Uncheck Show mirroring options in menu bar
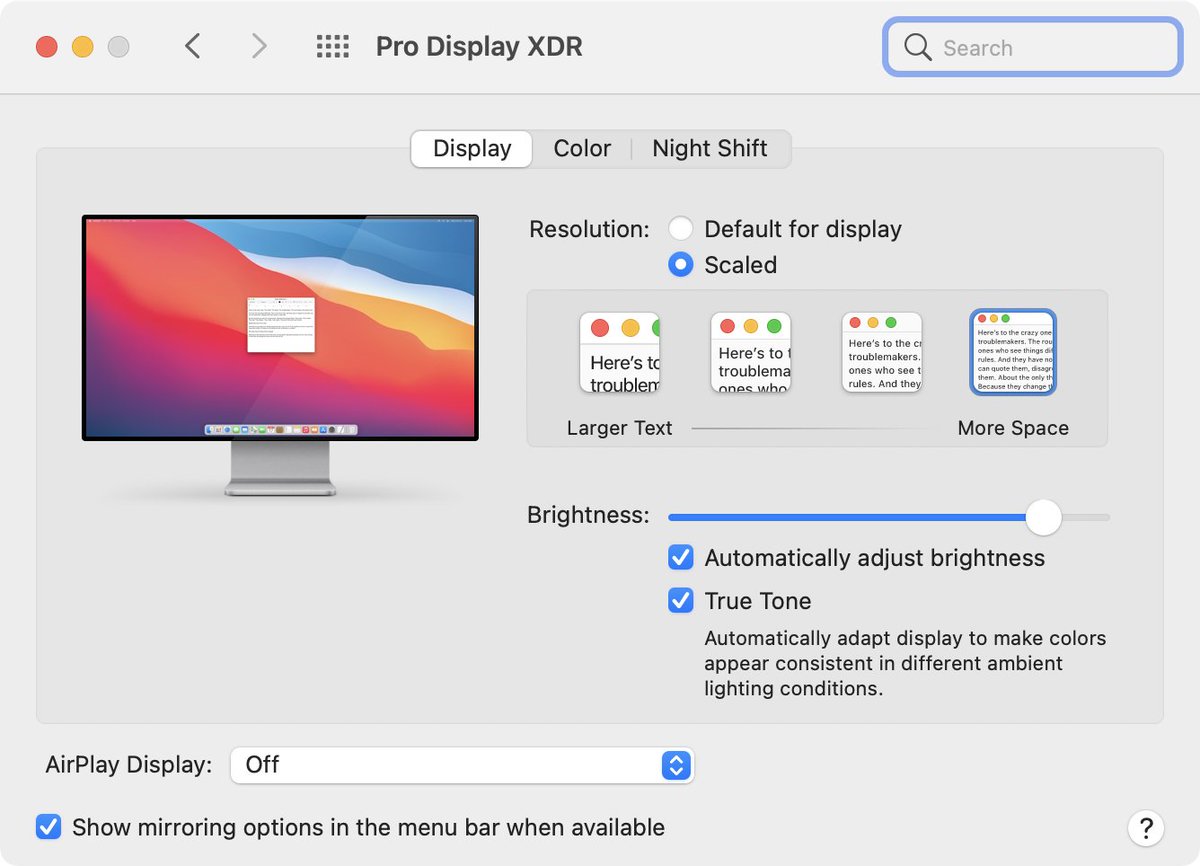The width and height of the screenshot is (1200, 866). (48, 827)
